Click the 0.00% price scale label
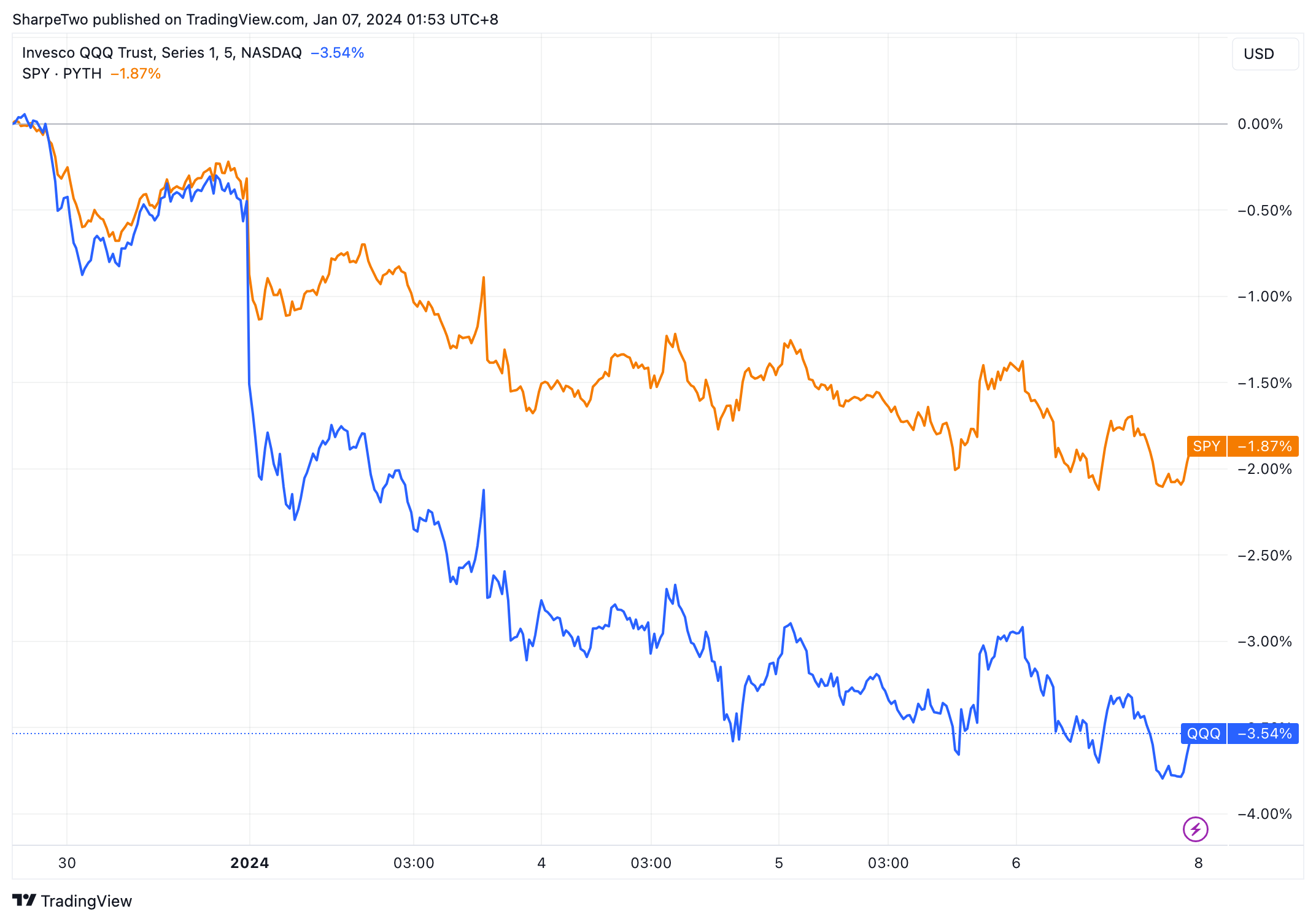The image size is (1316, 922). pyautogui.click(x=1260, y=124)
